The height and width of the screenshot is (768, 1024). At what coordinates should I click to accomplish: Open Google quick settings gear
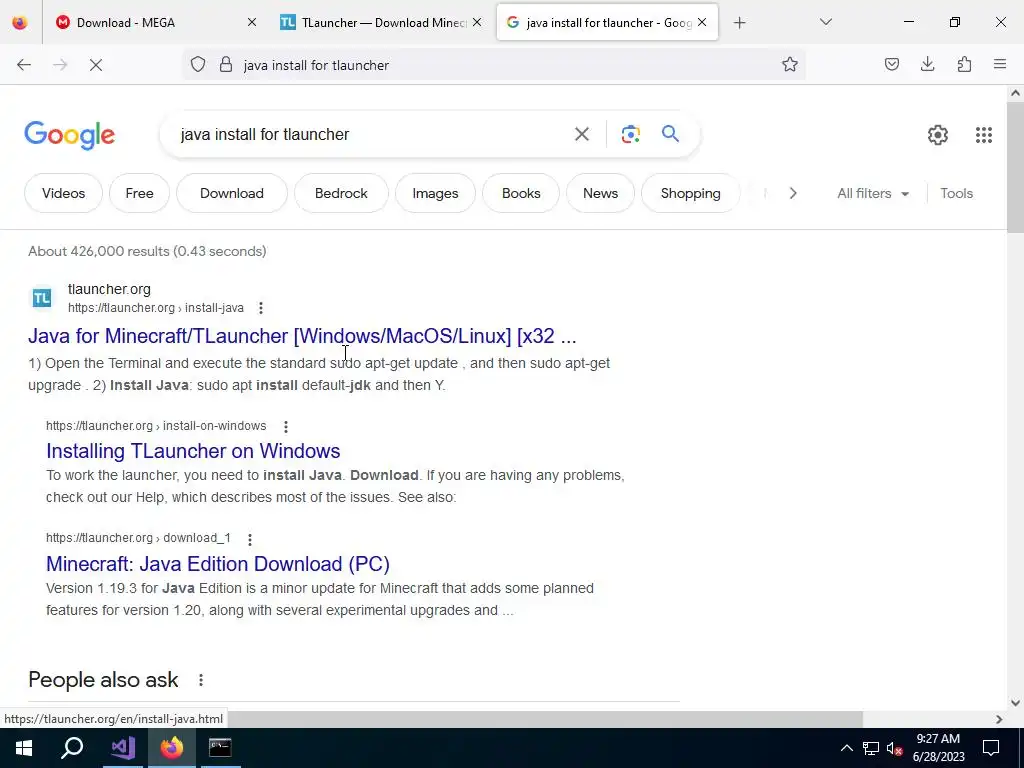(x=938, y=135)
